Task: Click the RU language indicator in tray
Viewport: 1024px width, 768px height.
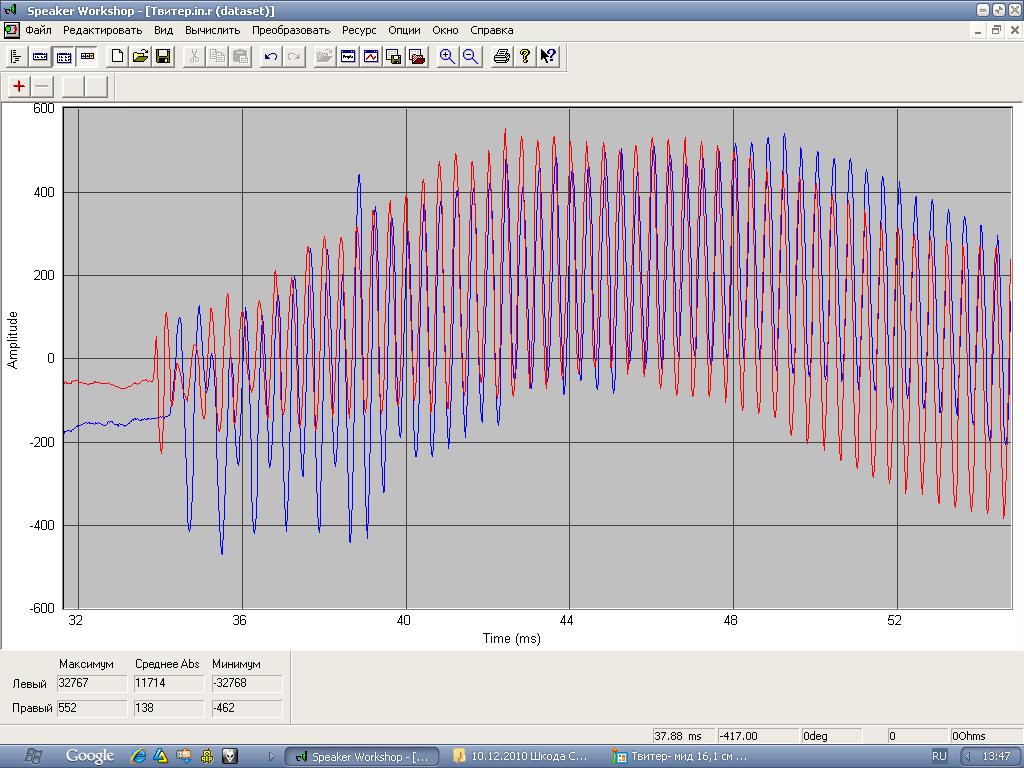Action: [x=939, y=756]
